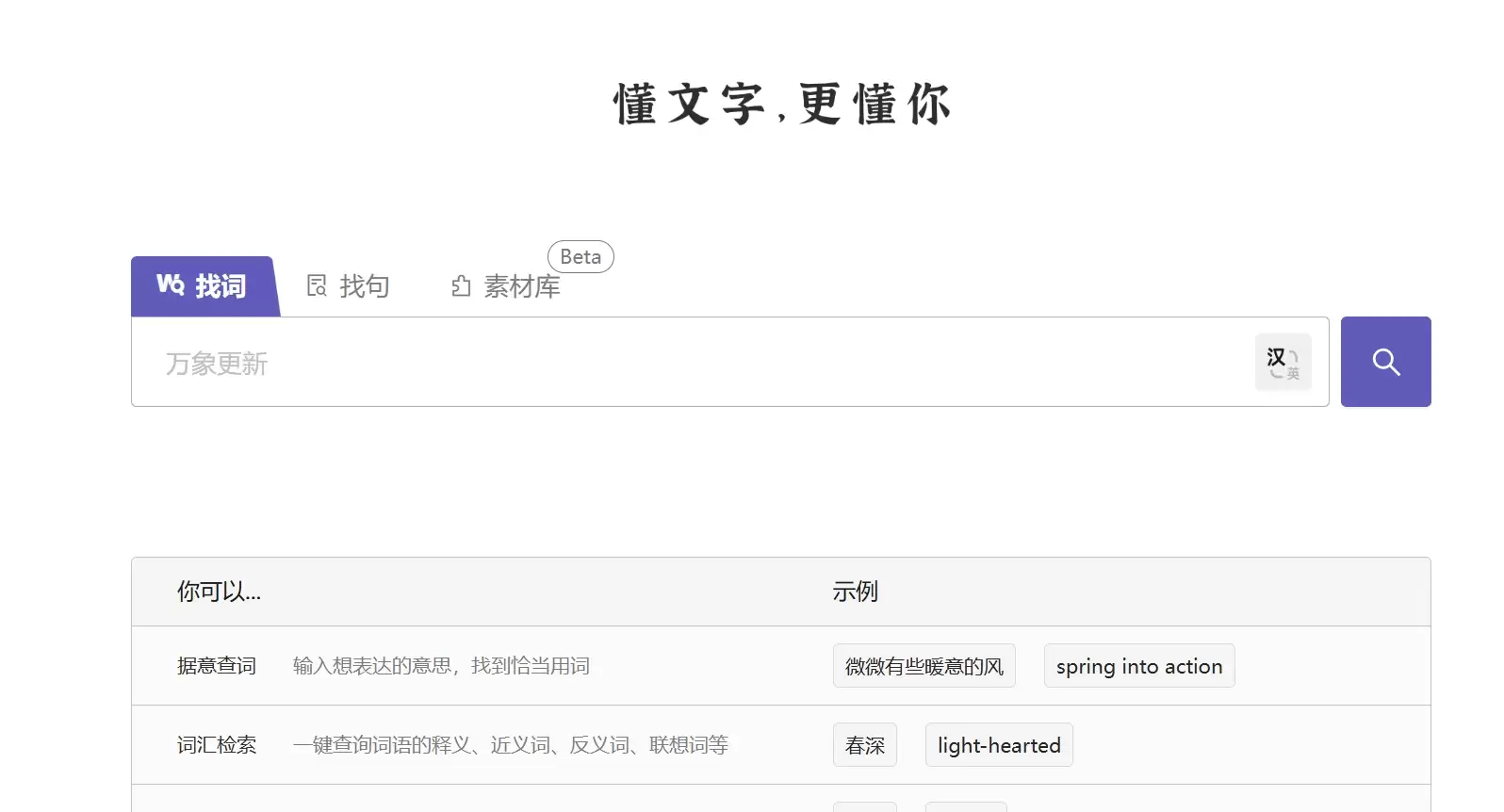Click the 懂文字,更懂你 headline

[x=782, y=104]
